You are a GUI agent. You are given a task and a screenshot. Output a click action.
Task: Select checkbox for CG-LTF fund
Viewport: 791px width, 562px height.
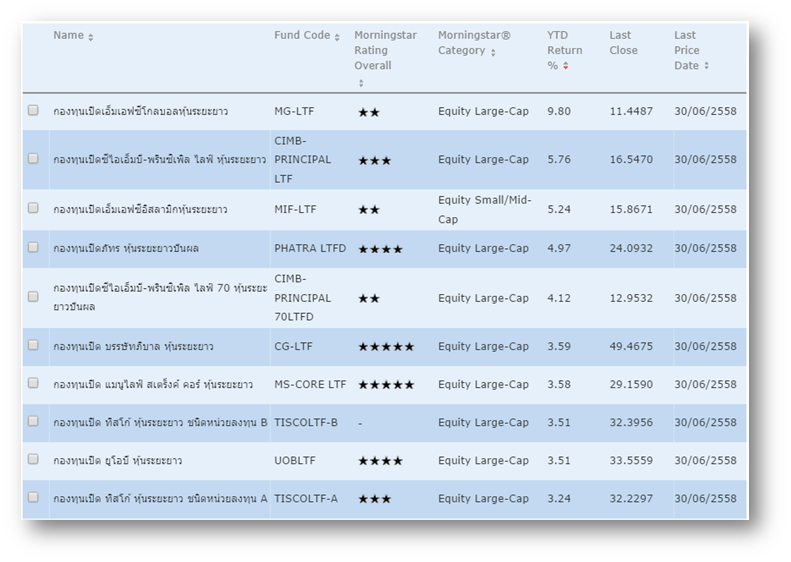pos(33,346)
